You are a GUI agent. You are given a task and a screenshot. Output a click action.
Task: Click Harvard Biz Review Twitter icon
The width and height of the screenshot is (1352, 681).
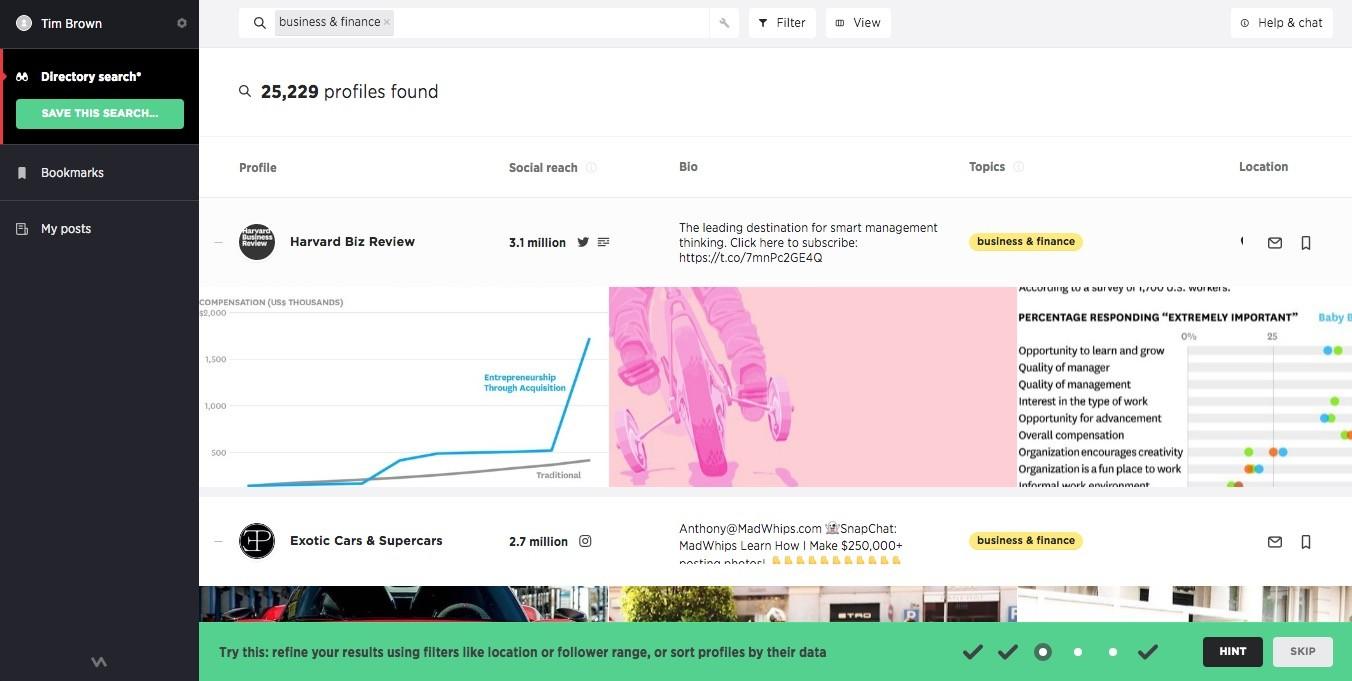click(x=583, y=242)
